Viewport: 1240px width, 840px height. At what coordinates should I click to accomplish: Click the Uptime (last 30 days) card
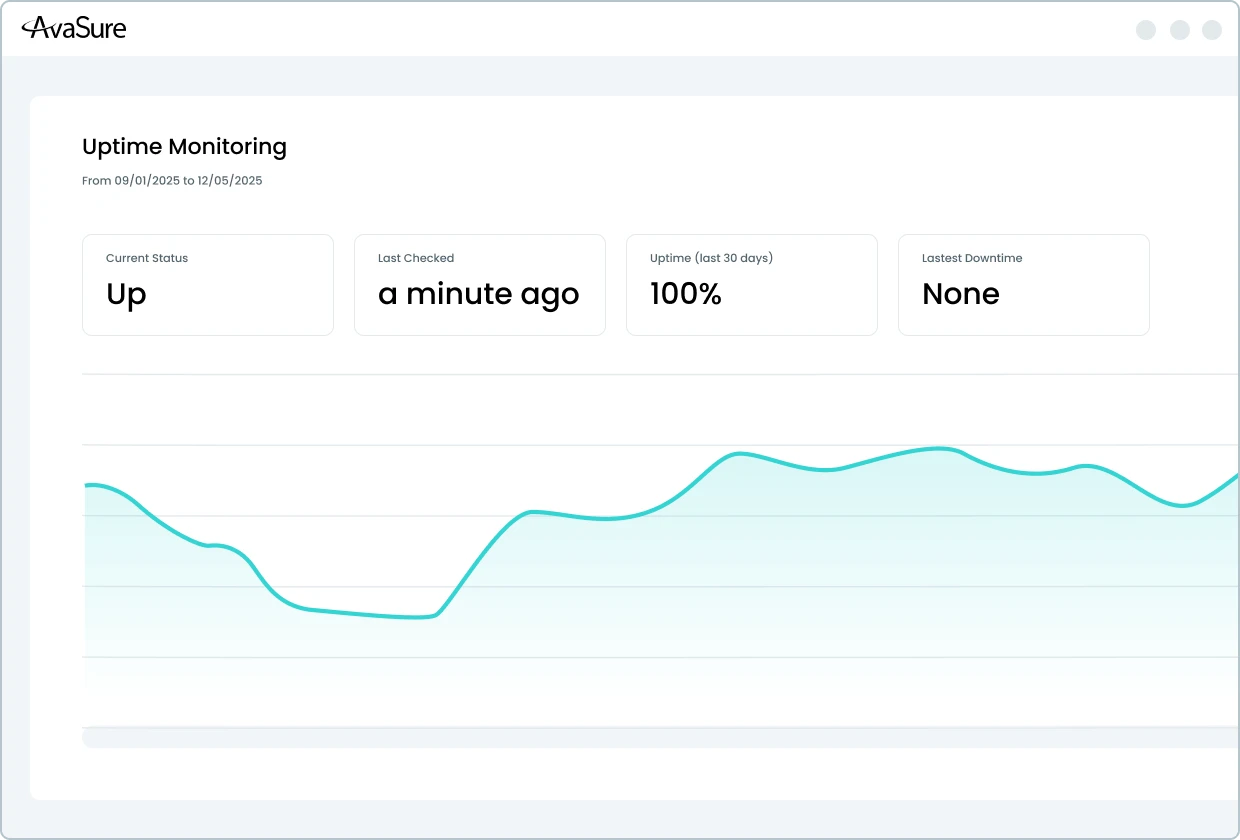(751, 284)
